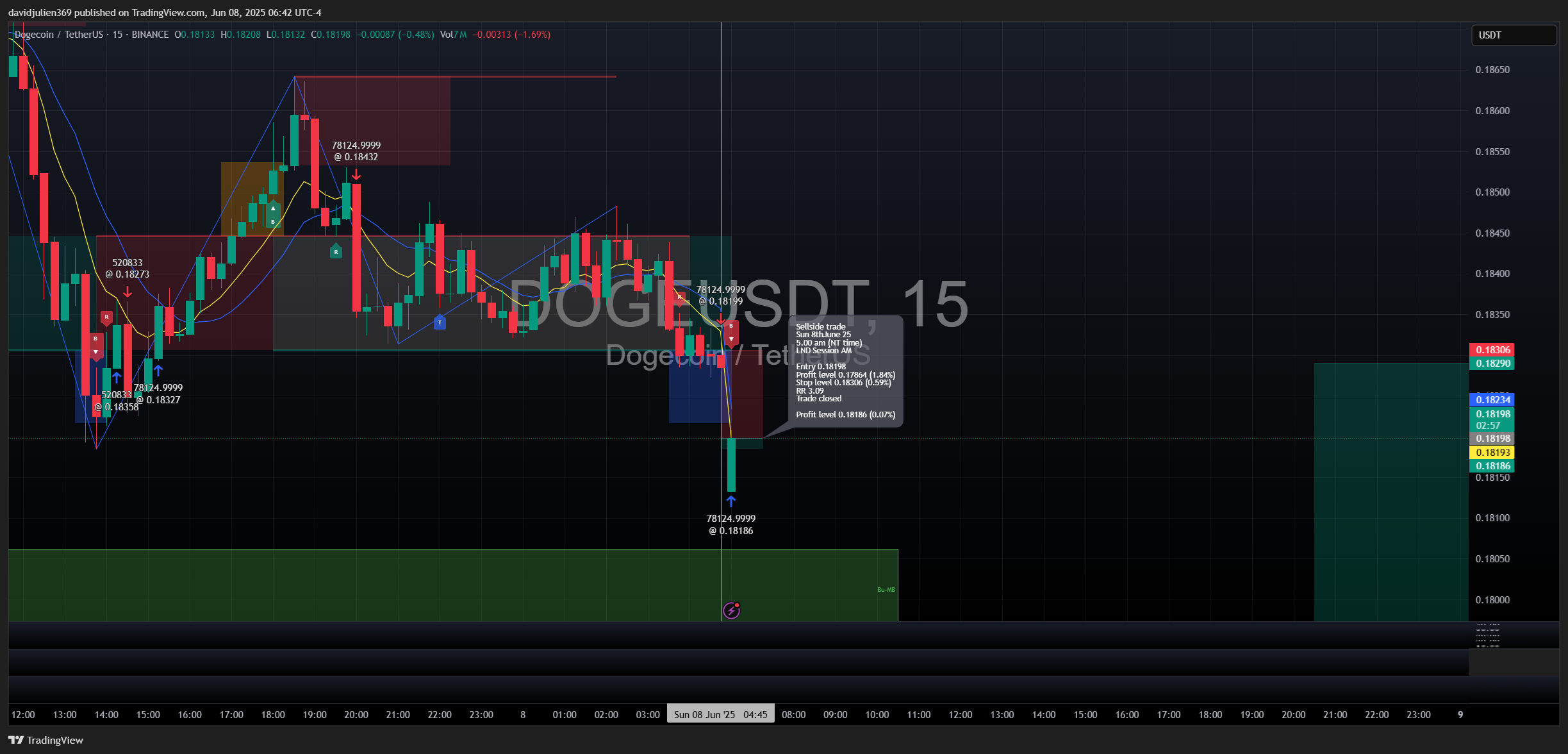Click the 0.18650 tick on price axis

1492,70
